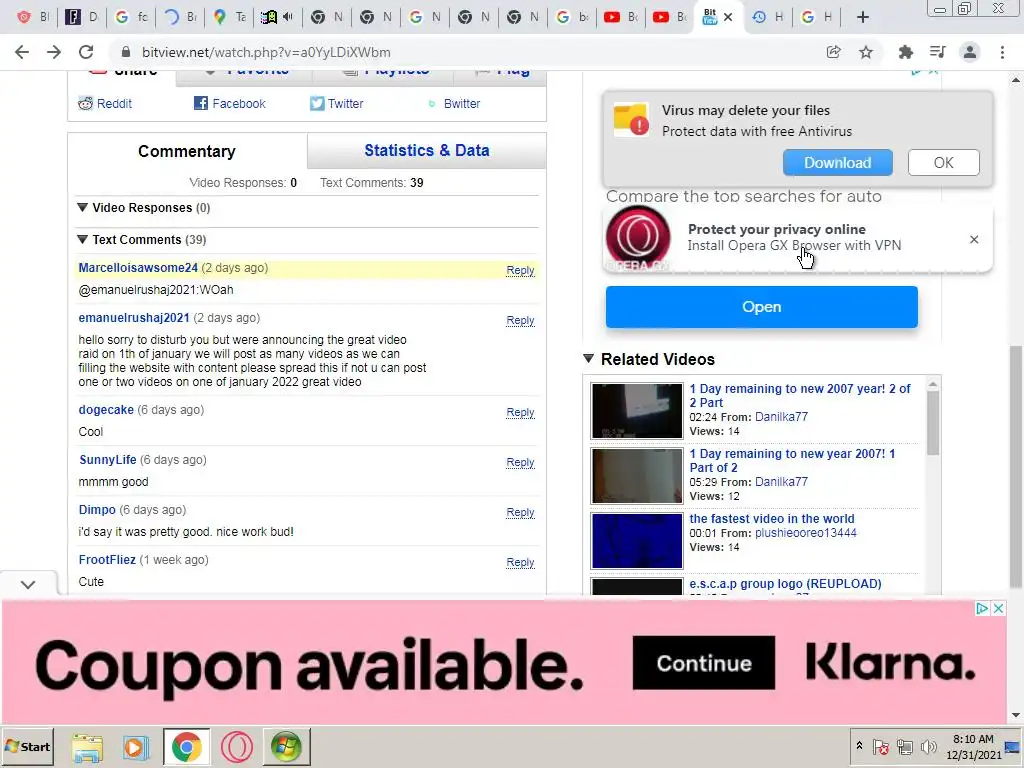1024x768 pixels.
Task: Open File Explorer from taskbar
Action: [87, 747]
